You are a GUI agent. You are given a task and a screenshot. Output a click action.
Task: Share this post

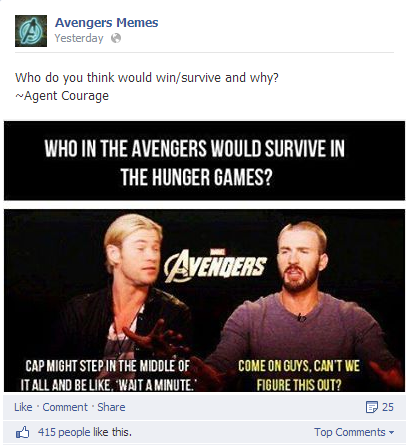[x=111, y=407]
